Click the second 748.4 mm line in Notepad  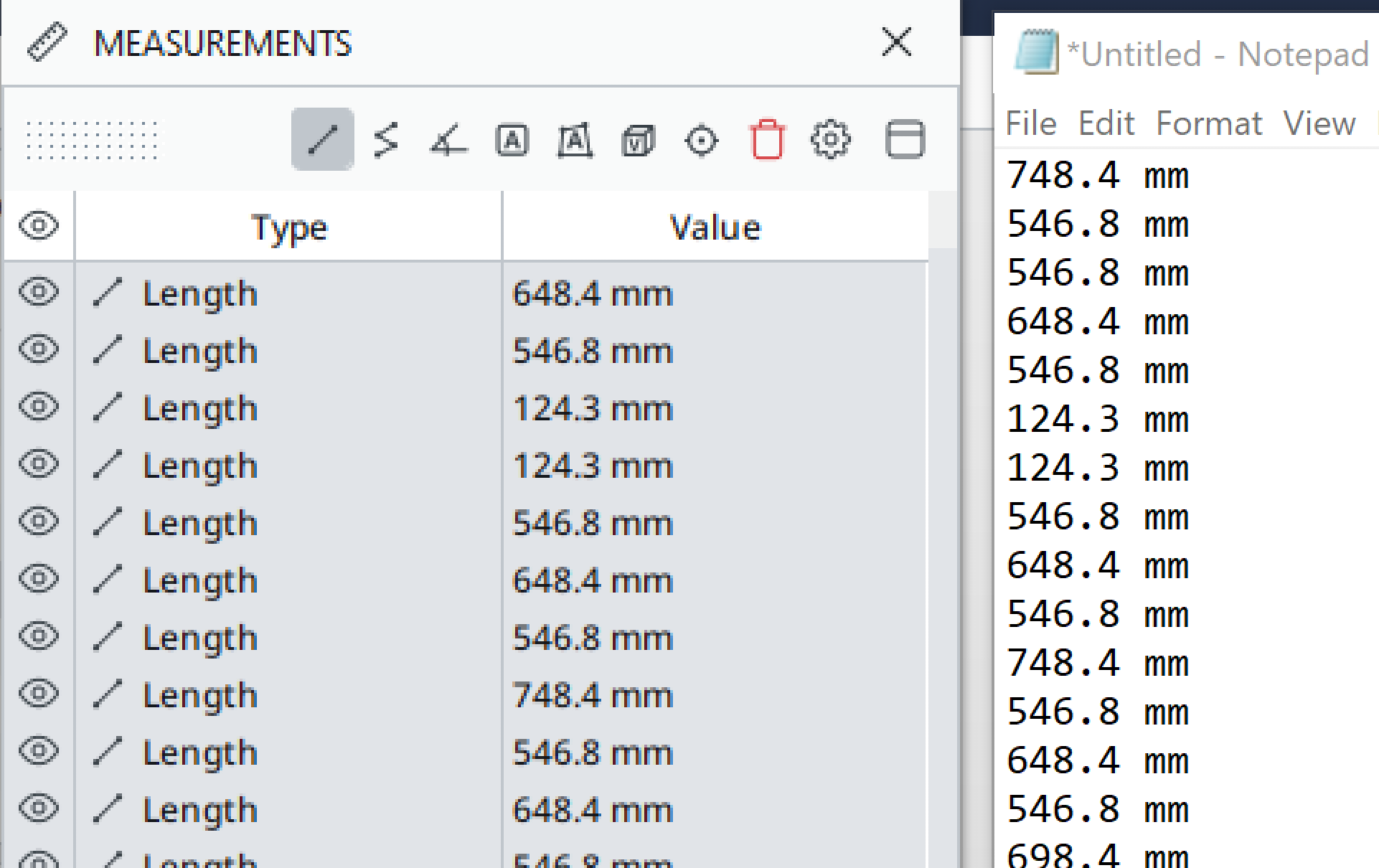point(1098,662)
